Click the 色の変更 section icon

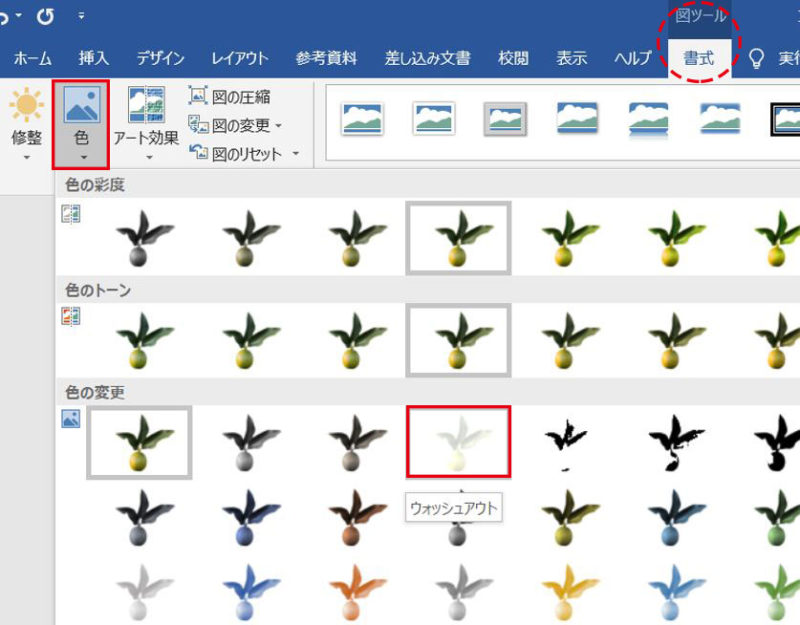[71, 418]
